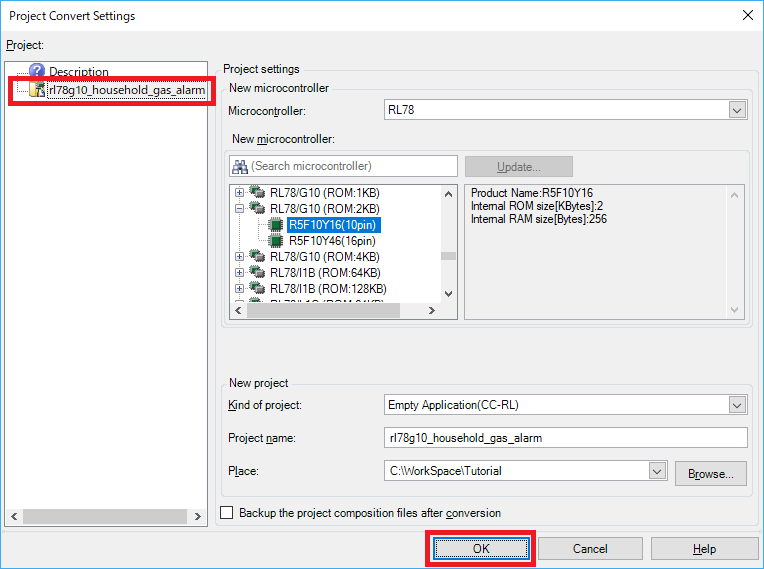
Task: Expand RL78/G10 (ROM:1KB) node
Action: click(239, 192)
